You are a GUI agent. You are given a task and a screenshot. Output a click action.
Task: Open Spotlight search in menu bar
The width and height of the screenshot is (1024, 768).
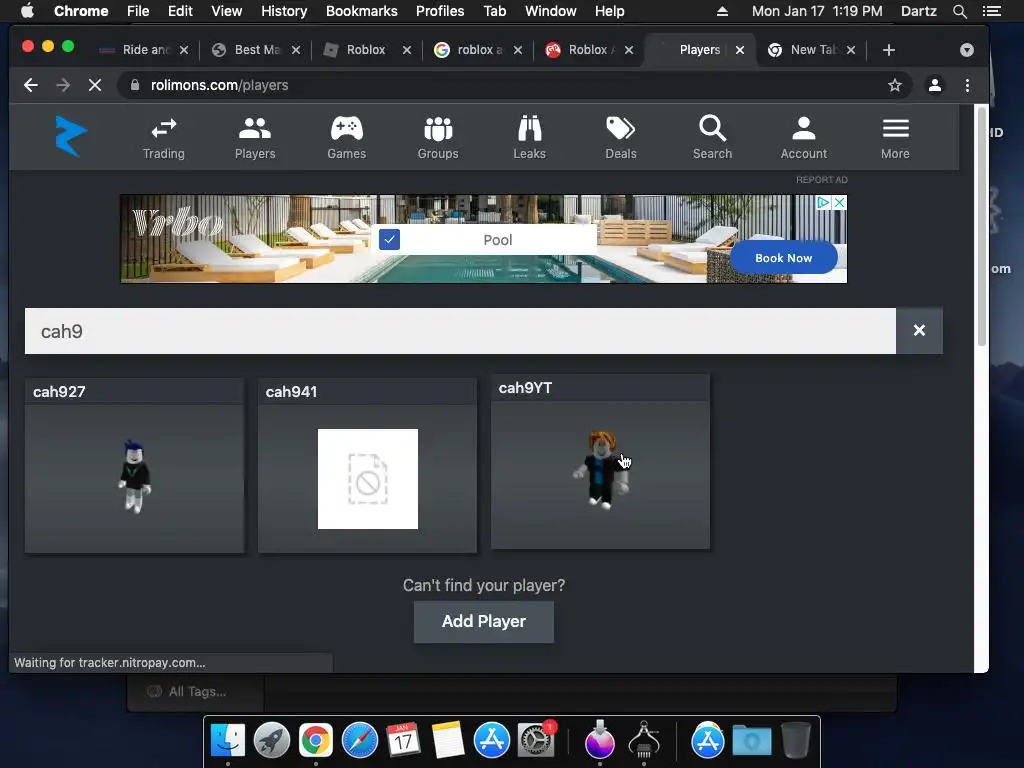click(959, 11)
